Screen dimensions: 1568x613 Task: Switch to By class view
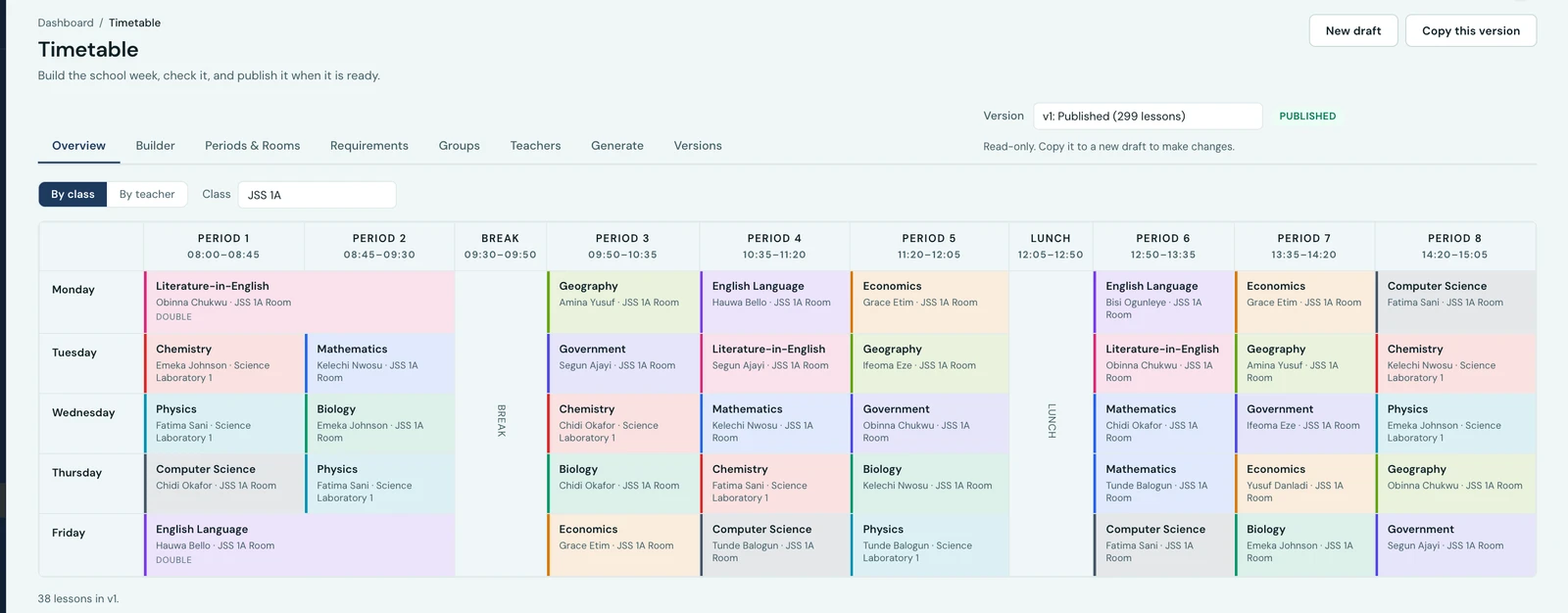[73, 194]
